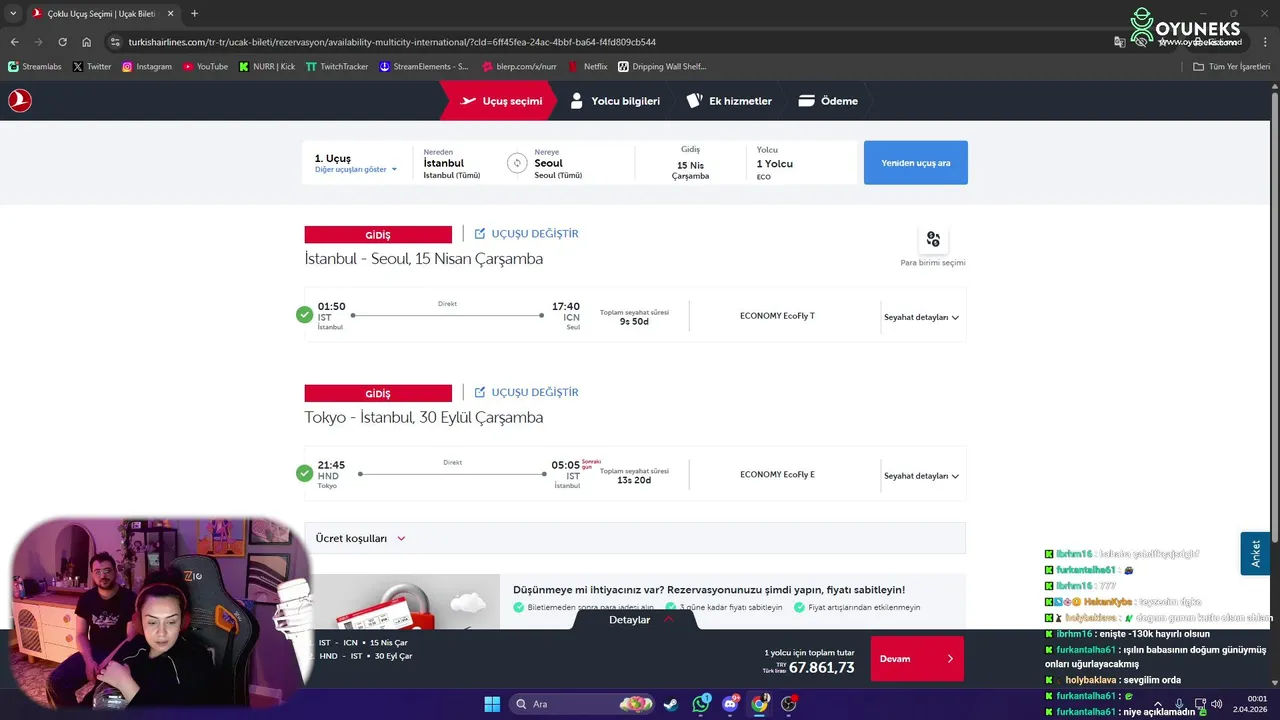Click the Yeniden uçuş ara button
This screenshot has height=720, width=1280.
[916, 163]
